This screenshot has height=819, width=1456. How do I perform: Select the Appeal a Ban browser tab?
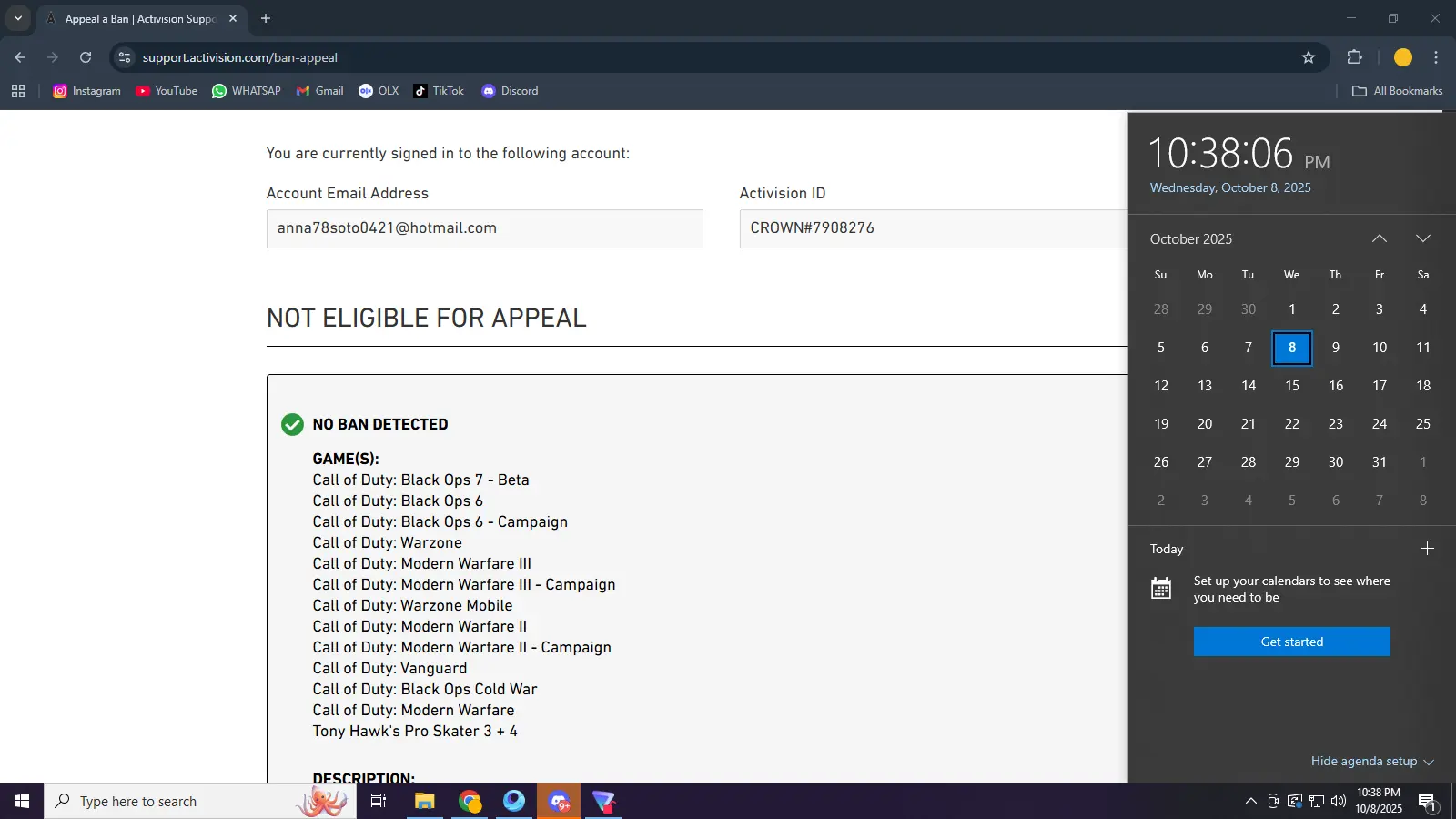coord(141,19)
